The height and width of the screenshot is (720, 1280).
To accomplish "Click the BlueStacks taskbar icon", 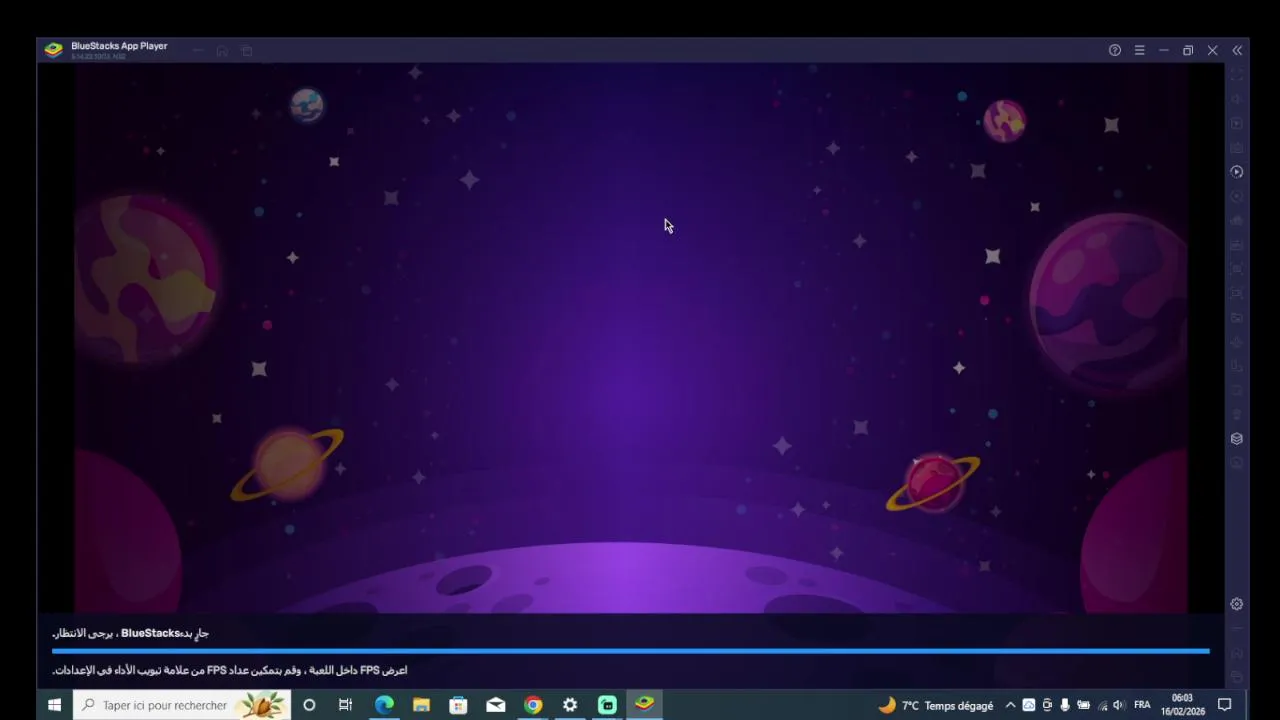I will pyautogui.click(x=645, y=705).
